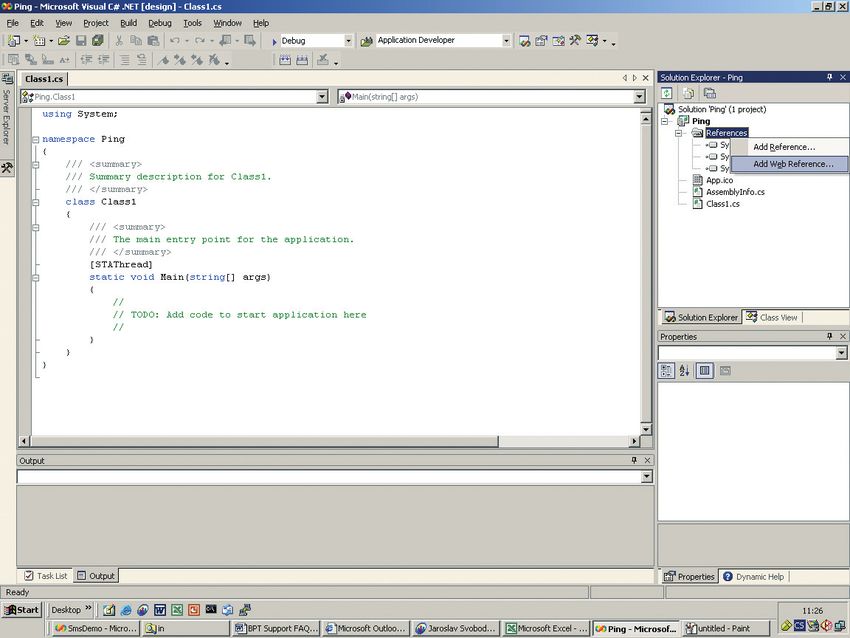The width and height of the screenshot is (850, 638).
Task: Save Class1.cs with the floppy disk icon
Action: 81,41
